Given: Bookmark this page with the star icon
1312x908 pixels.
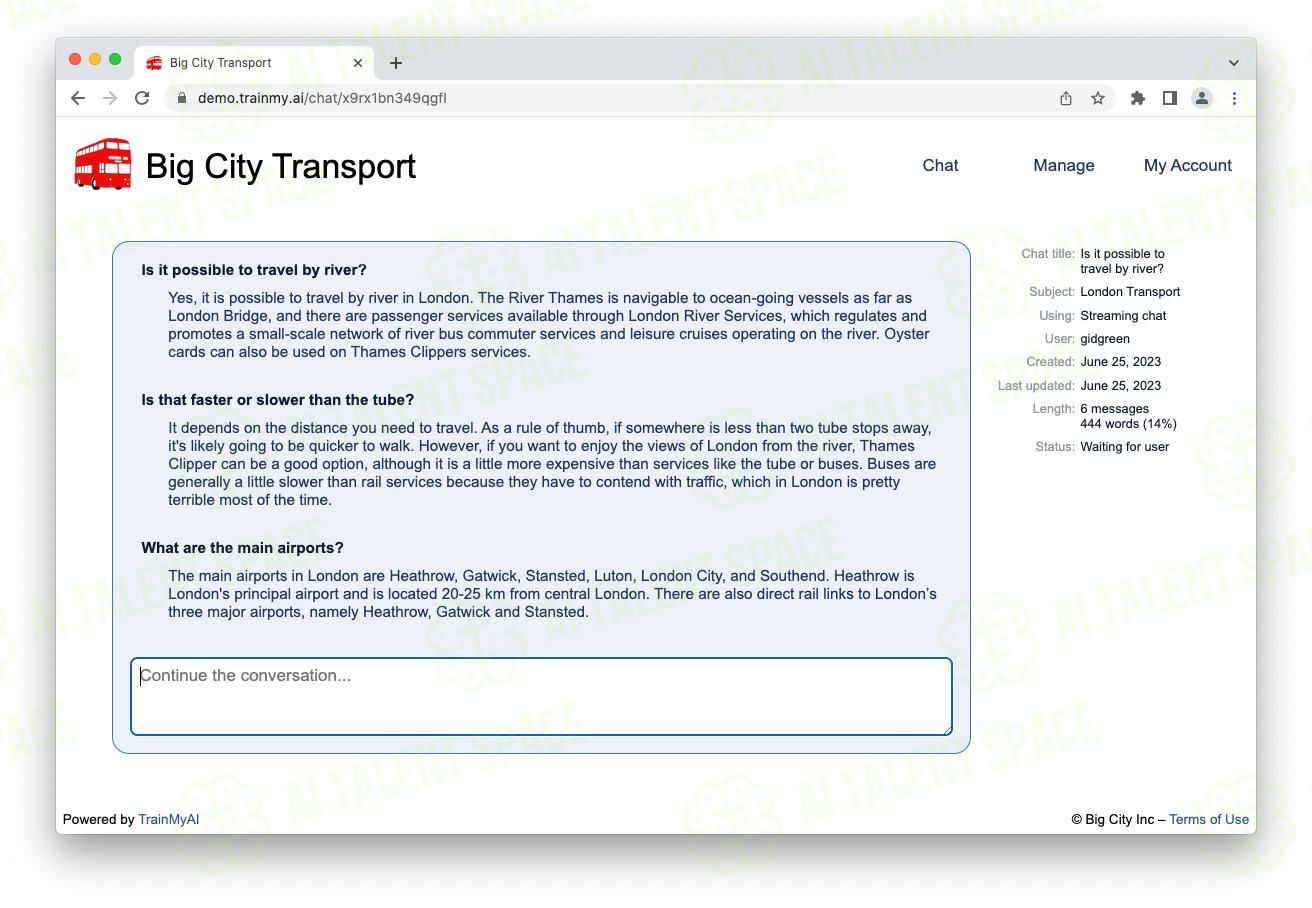Looking at the screenshot, I should coord(1098,98).
